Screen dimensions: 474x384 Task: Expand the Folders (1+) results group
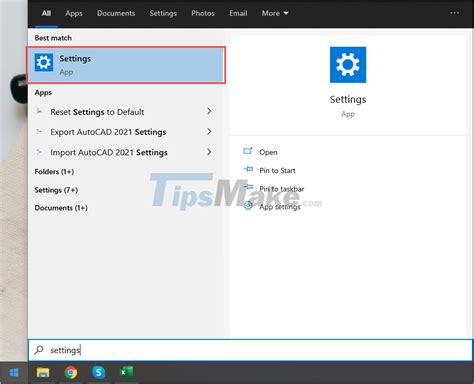[54, 172]
